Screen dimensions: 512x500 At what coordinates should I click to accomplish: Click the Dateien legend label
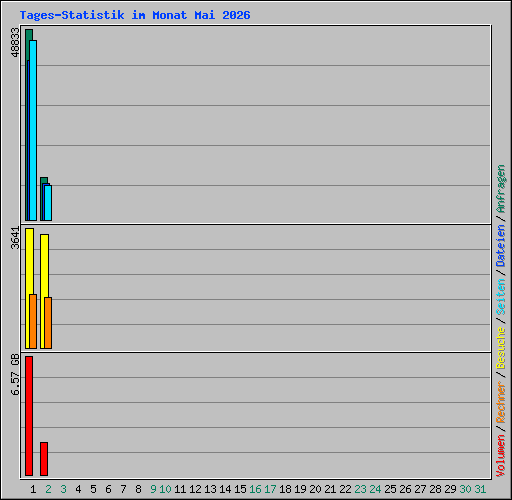pyautogui.click(x=501, y=246)
